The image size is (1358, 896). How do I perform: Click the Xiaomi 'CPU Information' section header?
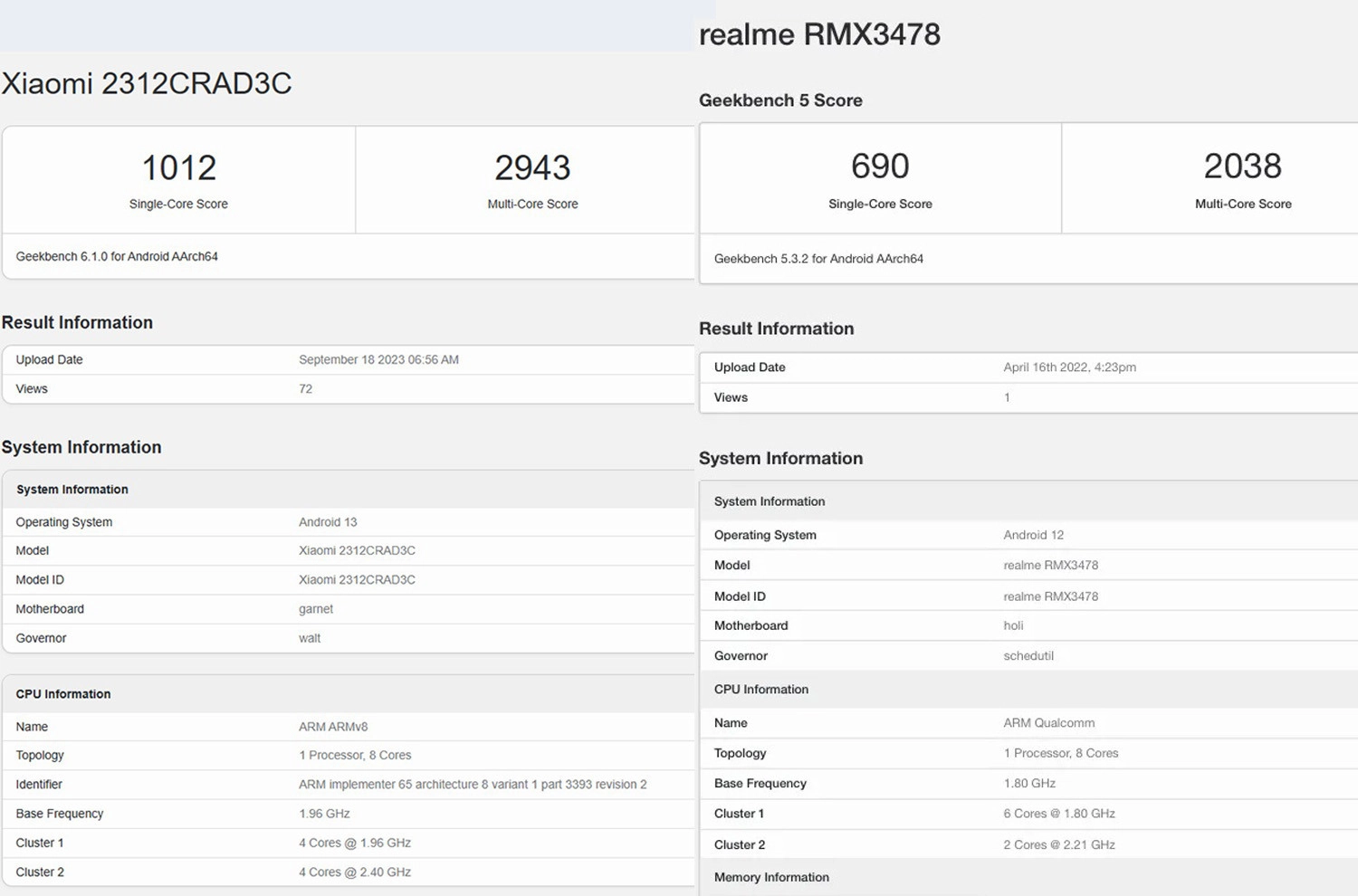[x=63, y=694]
